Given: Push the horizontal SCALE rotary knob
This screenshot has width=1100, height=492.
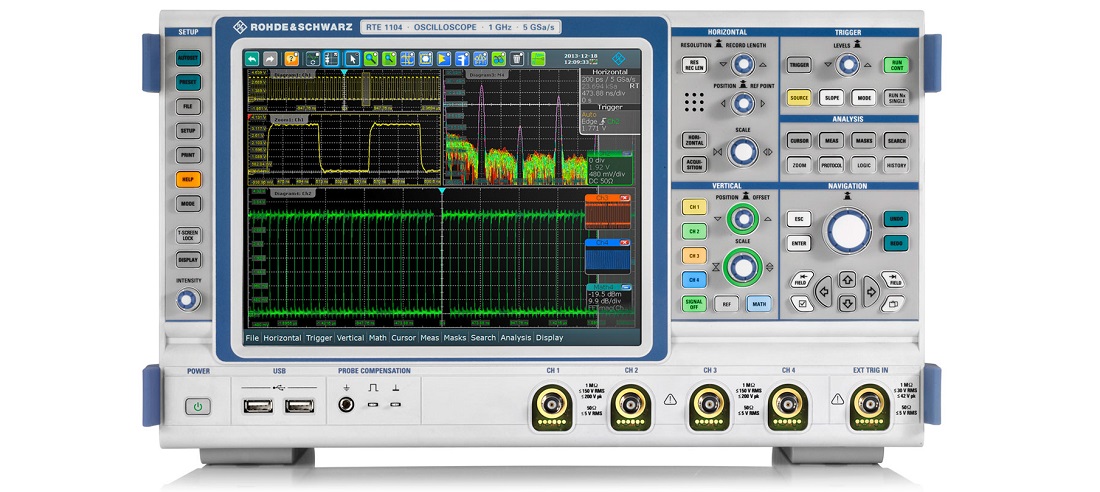Looking at the screenshot, I should click(x=743, y=152).
